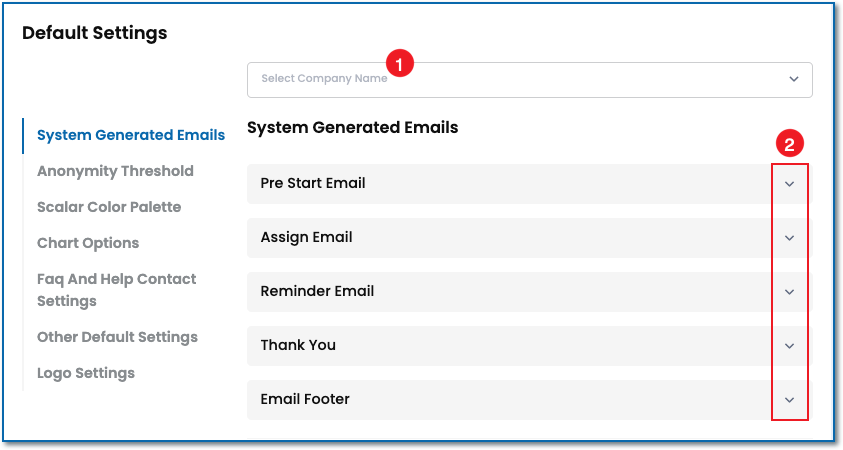Select the System Generated Emails sidebar item
The width and height of the screenshot is (843, 450).
131,135
